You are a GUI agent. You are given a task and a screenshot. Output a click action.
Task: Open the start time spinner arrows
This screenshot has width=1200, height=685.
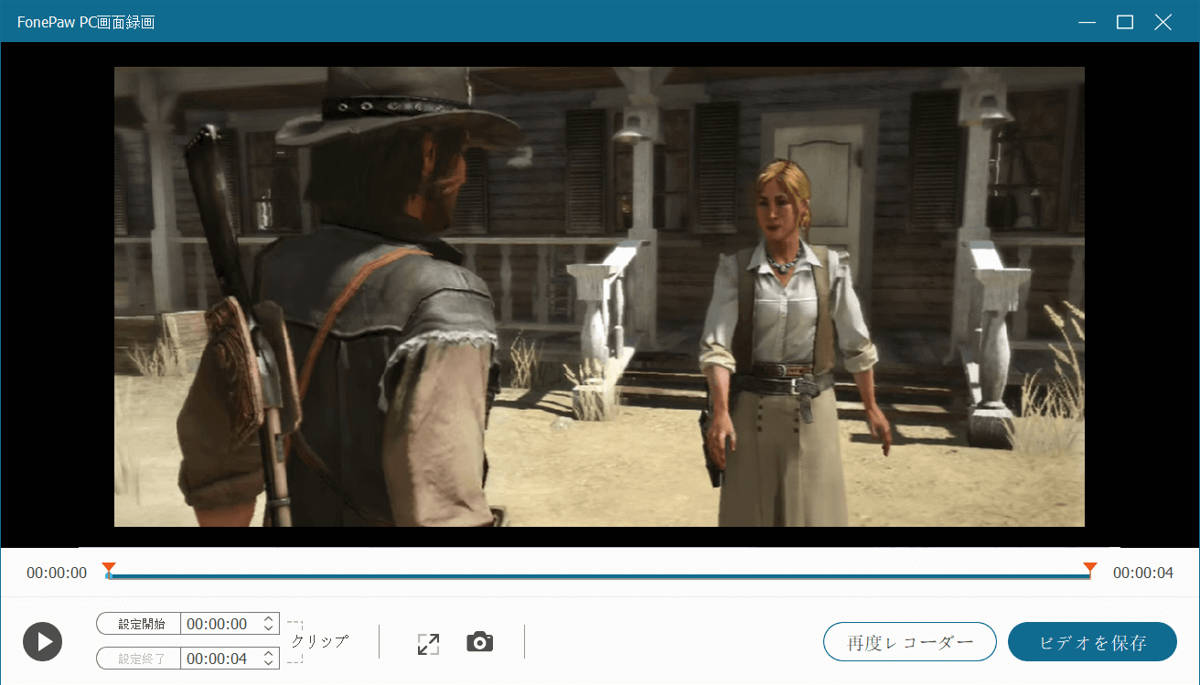coord(268,624)
